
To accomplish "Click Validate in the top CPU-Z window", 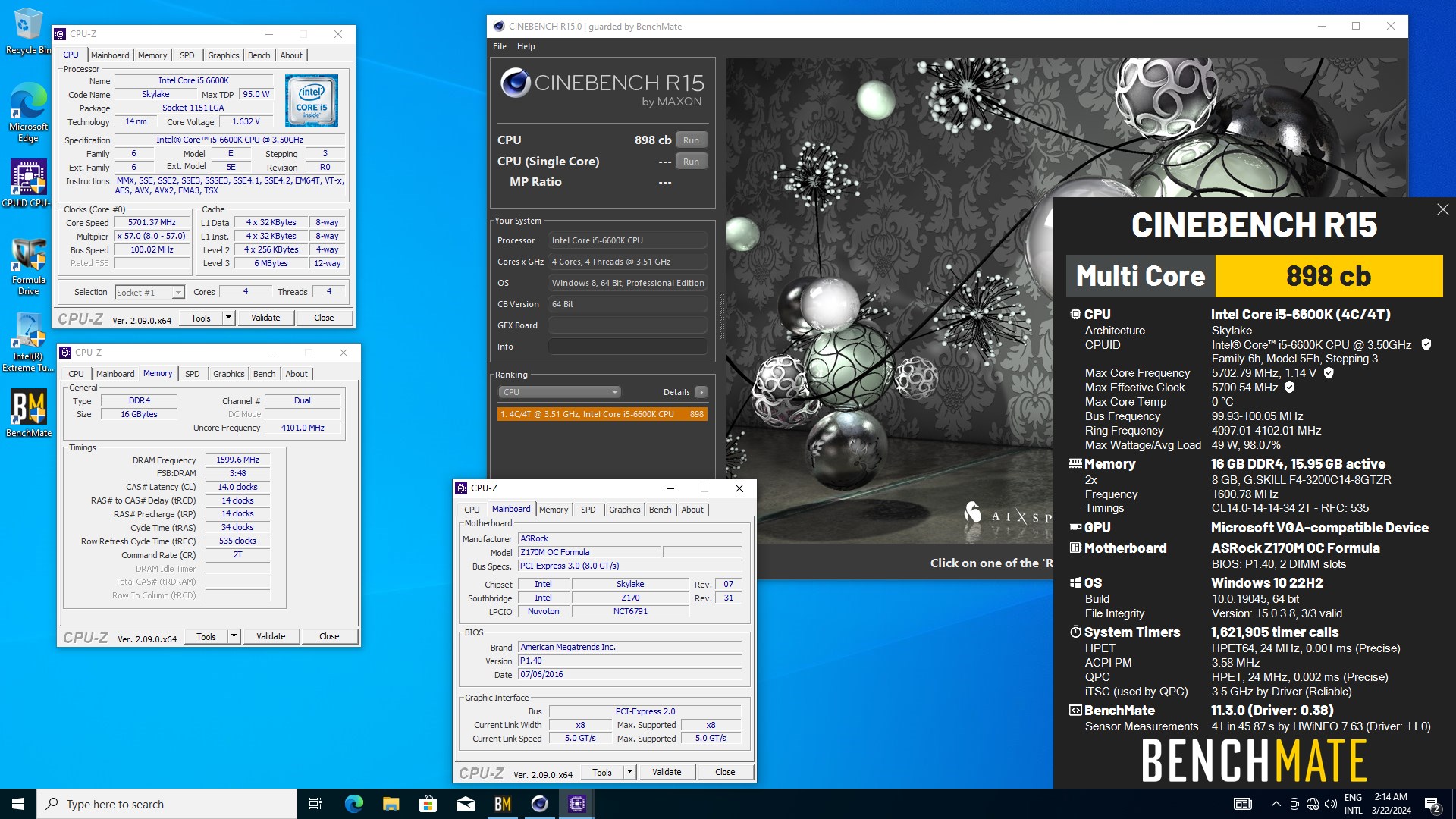I will pos(265,318).
